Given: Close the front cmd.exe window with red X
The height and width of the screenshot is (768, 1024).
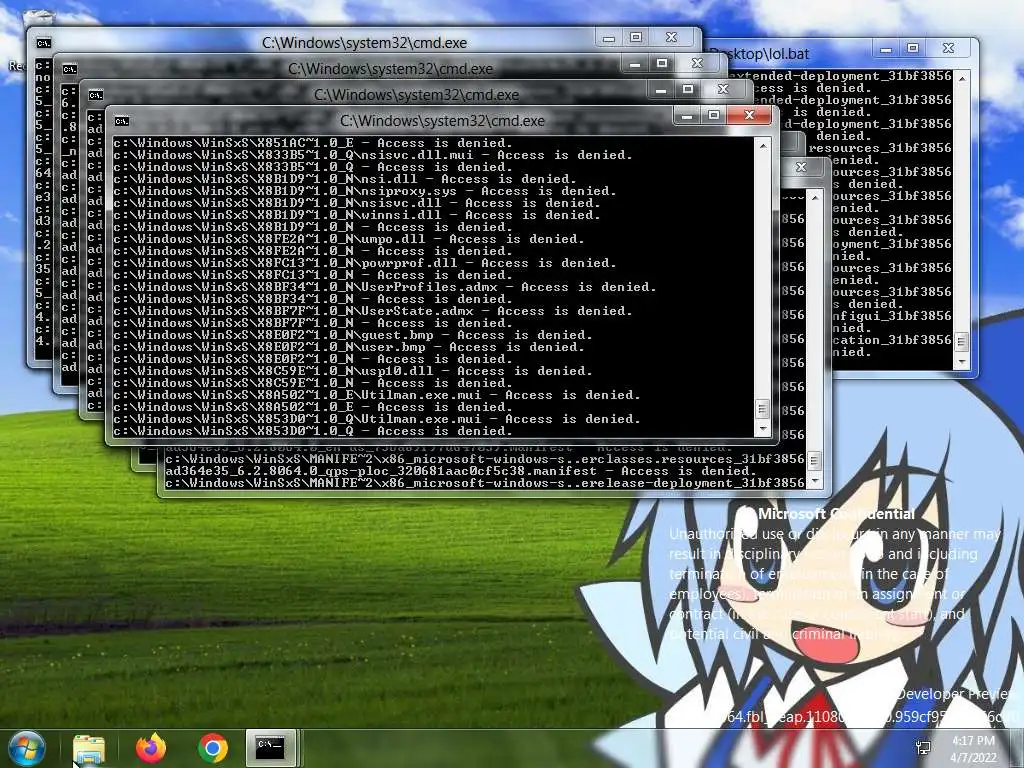Looking at the screenshot, I should tap(749, 116).
